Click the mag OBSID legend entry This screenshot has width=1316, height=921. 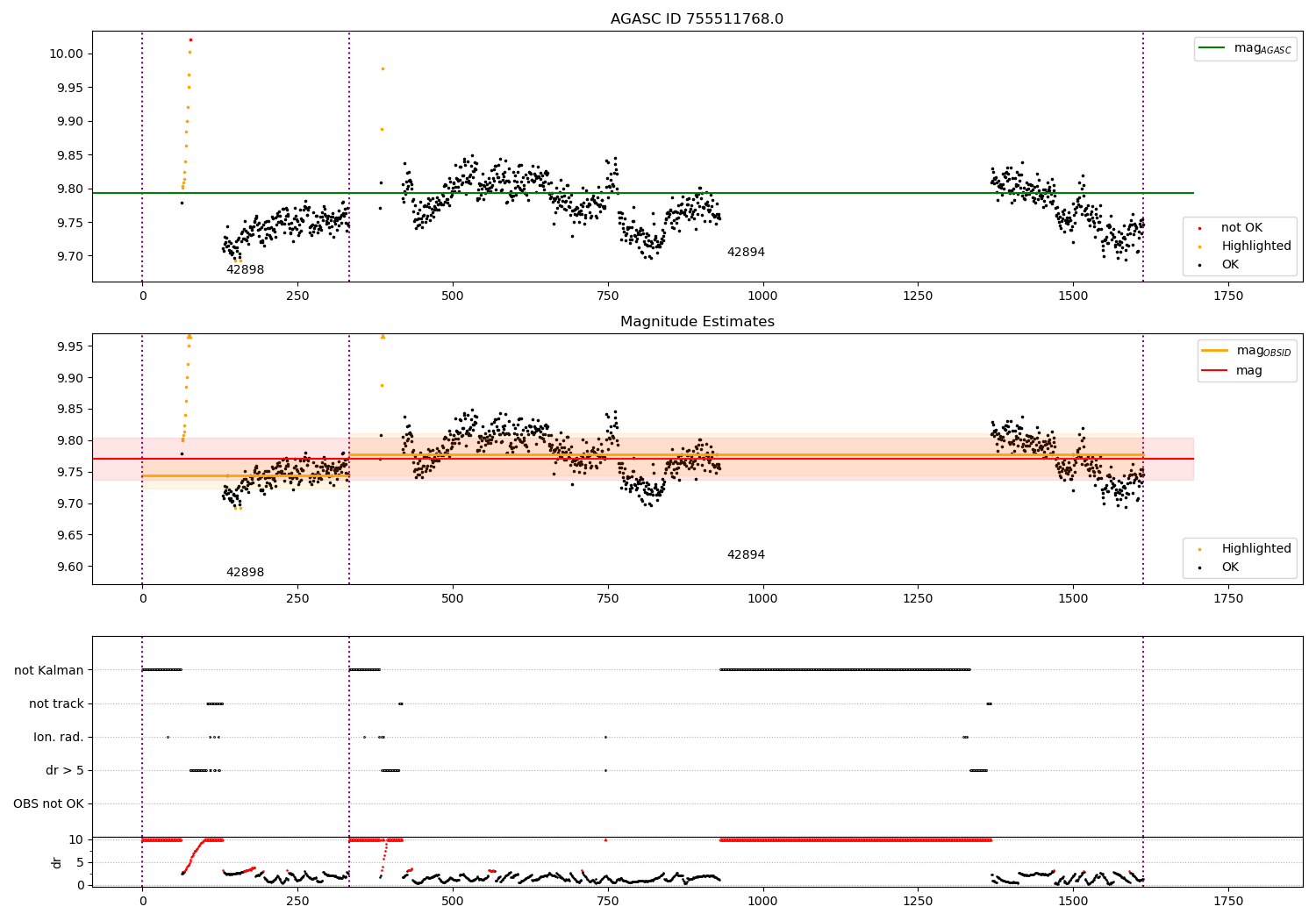coord(1247,351)
